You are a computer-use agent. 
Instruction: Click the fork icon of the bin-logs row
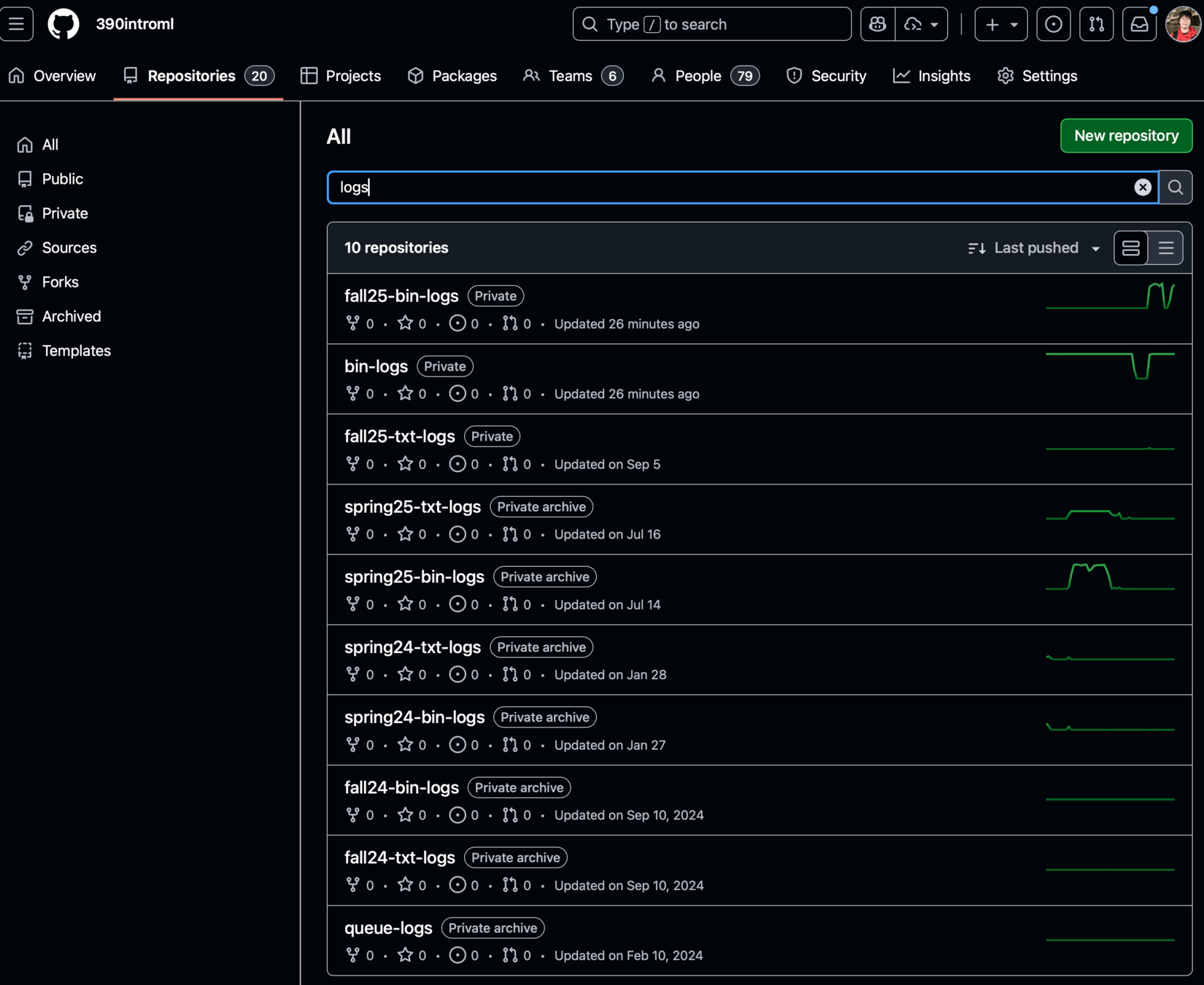353,393
